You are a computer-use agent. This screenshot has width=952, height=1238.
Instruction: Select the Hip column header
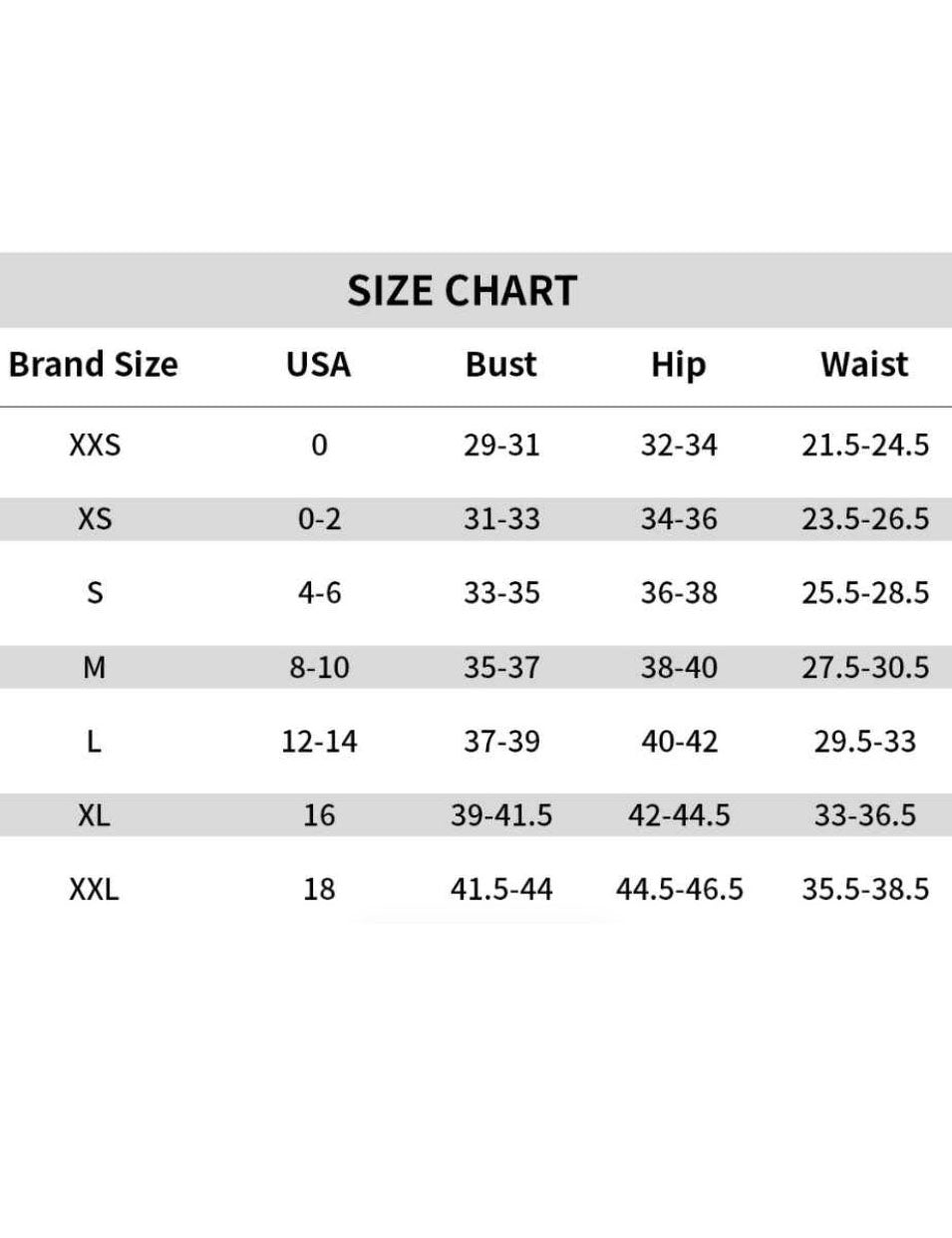tap(678, 364)
